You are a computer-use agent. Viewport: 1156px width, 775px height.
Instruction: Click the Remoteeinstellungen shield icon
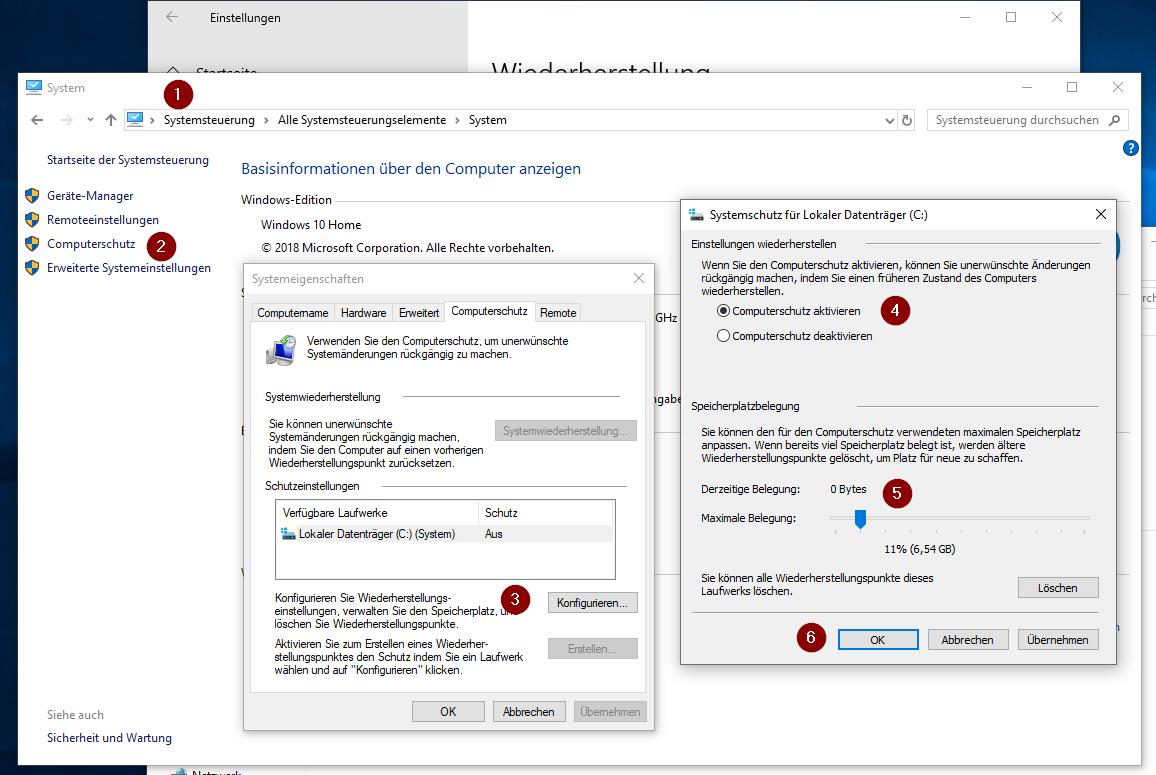[x=32, y=220]
